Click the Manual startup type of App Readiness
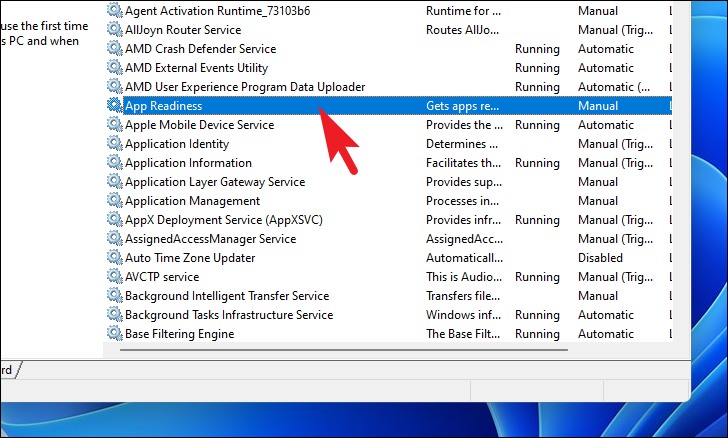 (598, 106)
